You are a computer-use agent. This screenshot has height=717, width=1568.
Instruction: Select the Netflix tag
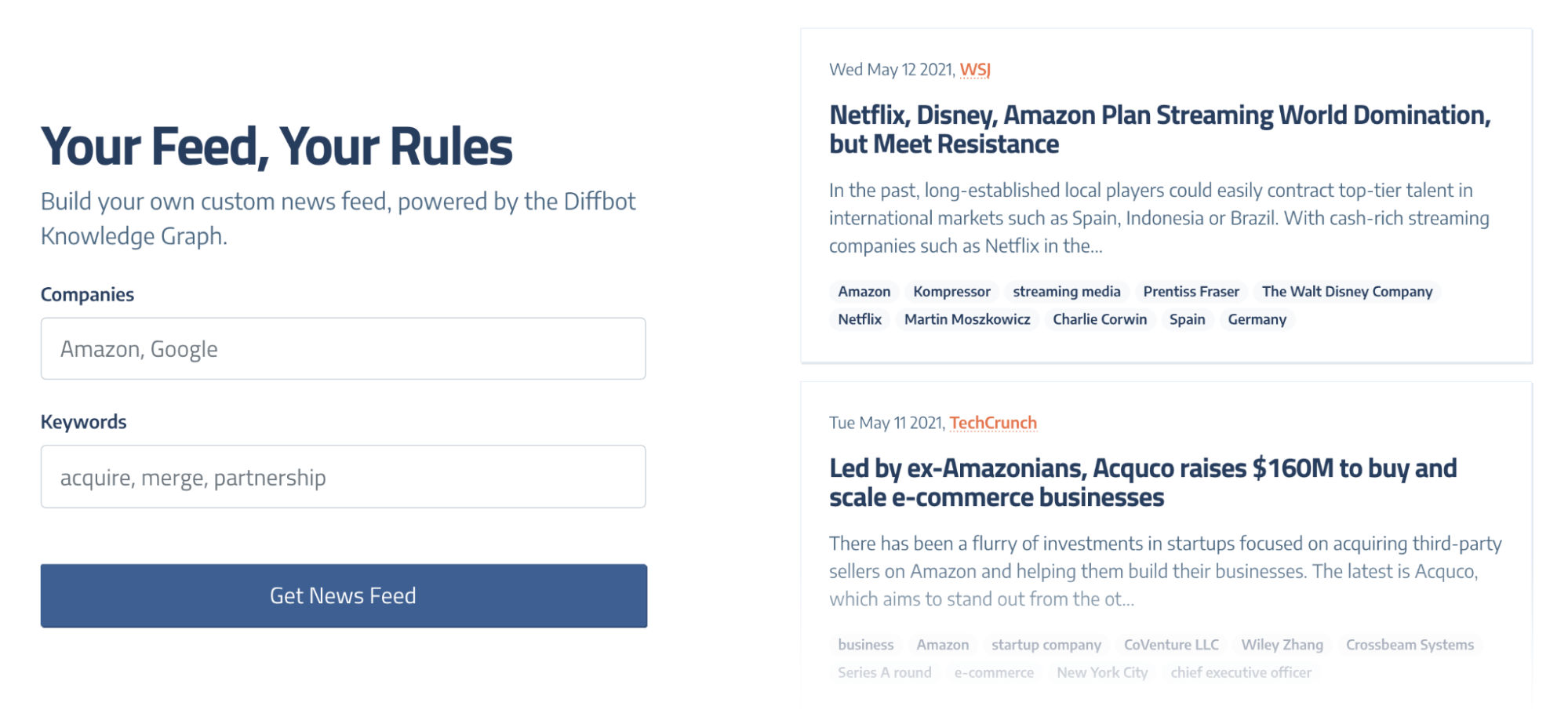click(860, 319)
